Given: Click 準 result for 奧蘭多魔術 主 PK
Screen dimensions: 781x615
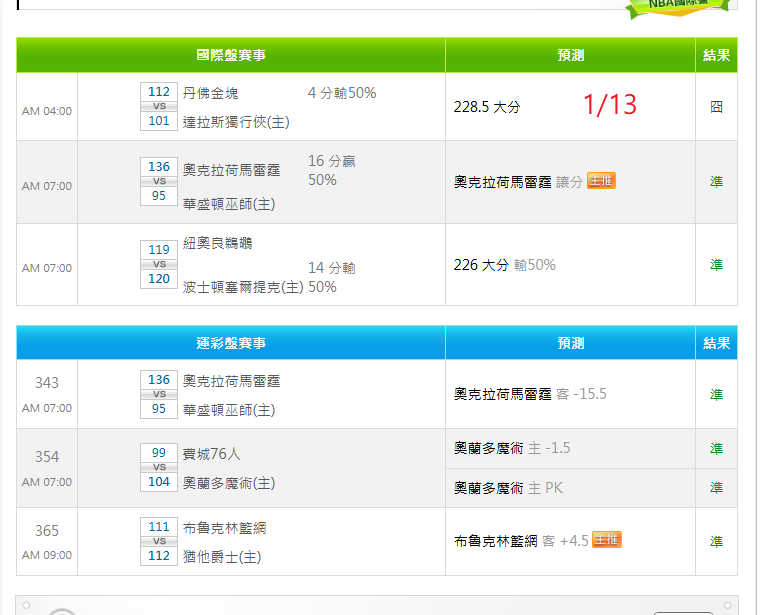Looking at the screenshot, I should pos(716,488).
